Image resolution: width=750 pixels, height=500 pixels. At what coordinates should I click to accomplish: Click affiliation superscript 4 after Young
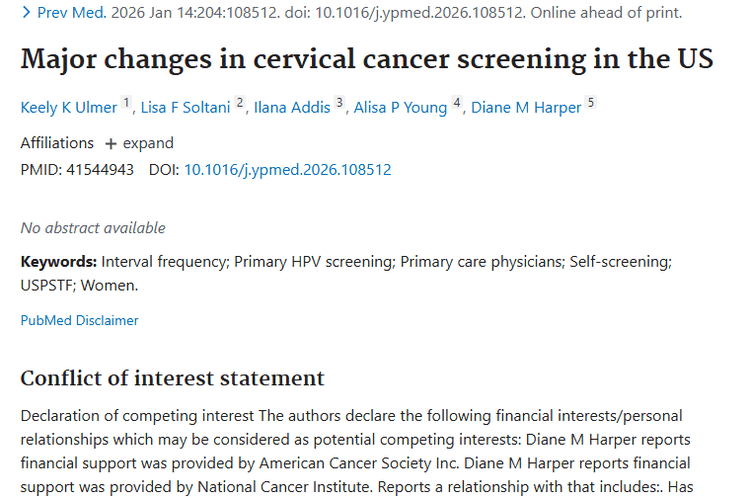[x=456, y=103]
